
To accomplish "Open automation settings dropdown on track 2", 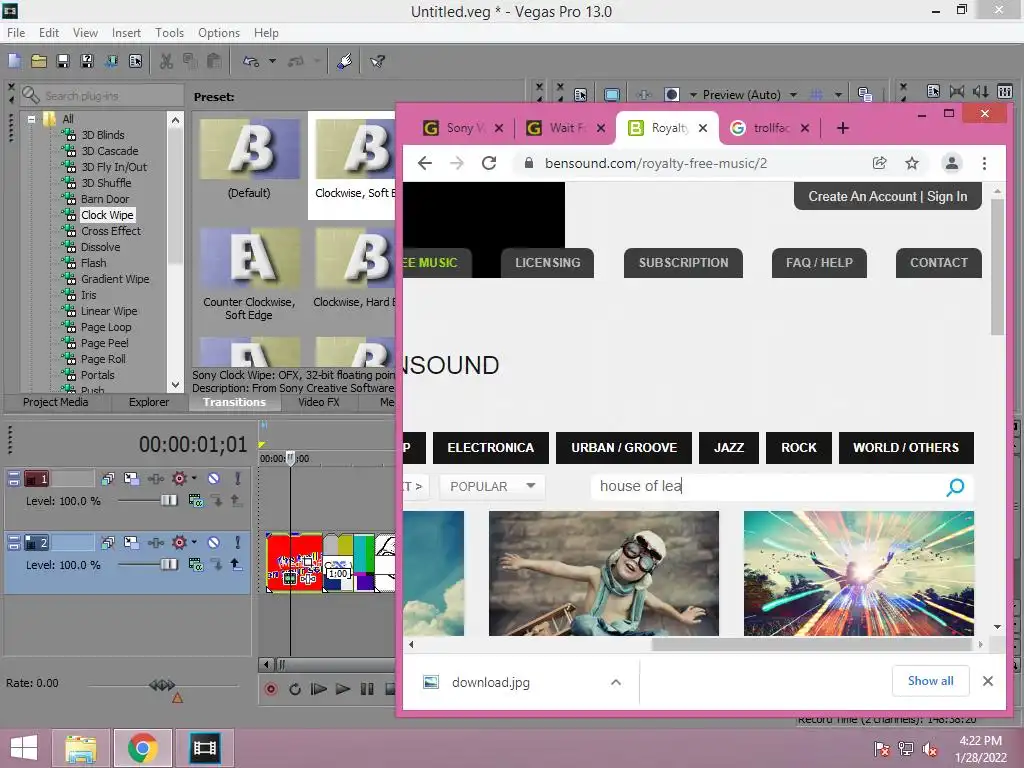I will (x=194, y=542).
